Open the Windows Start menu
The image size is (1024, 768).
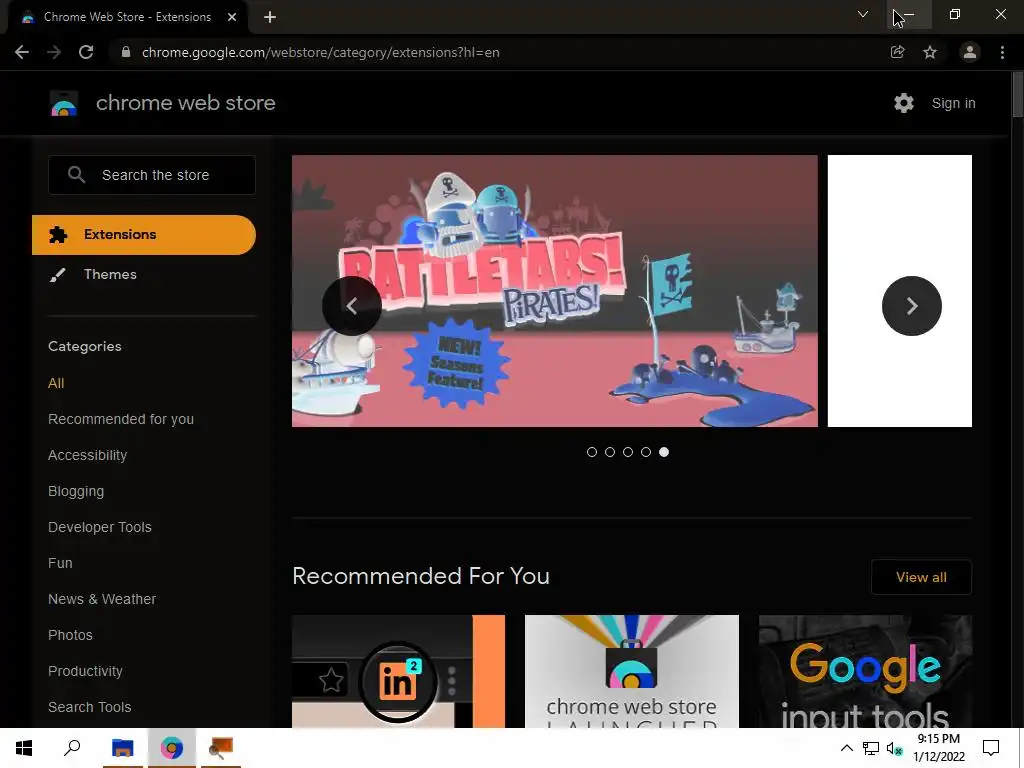(x=24, y=748)
